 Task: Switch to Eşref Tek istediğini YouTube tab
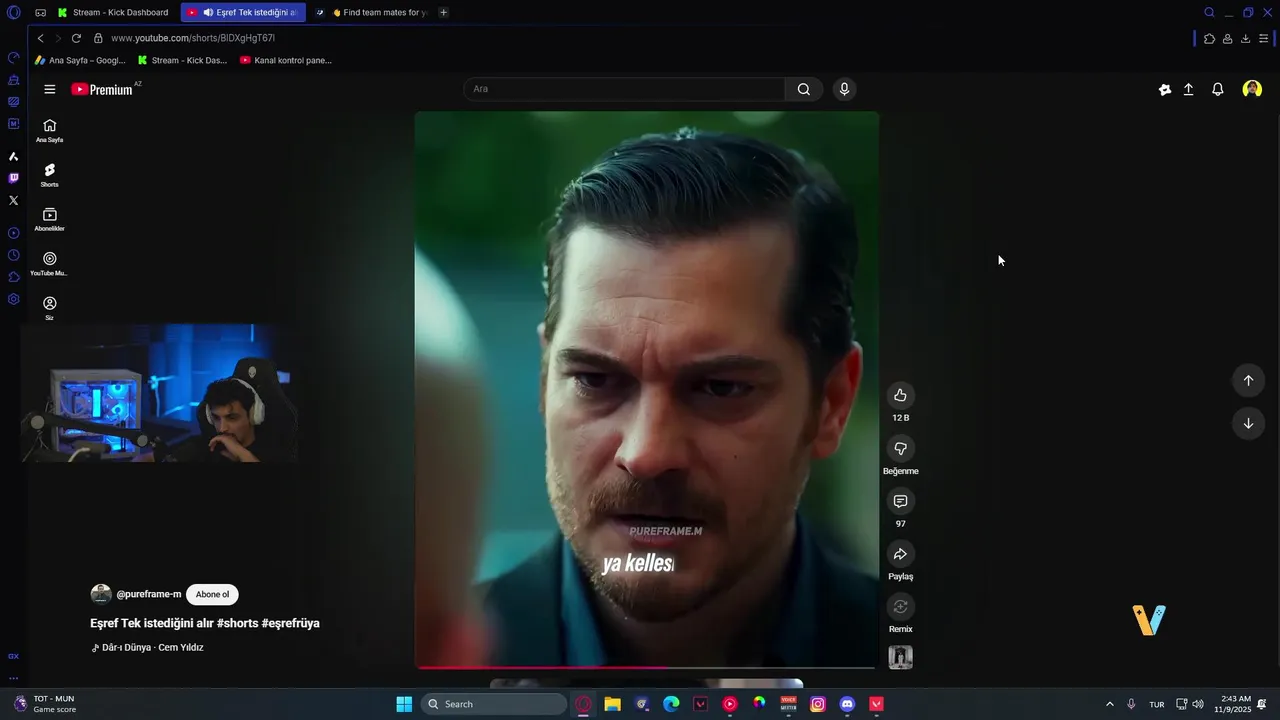[x=243, y=12]
